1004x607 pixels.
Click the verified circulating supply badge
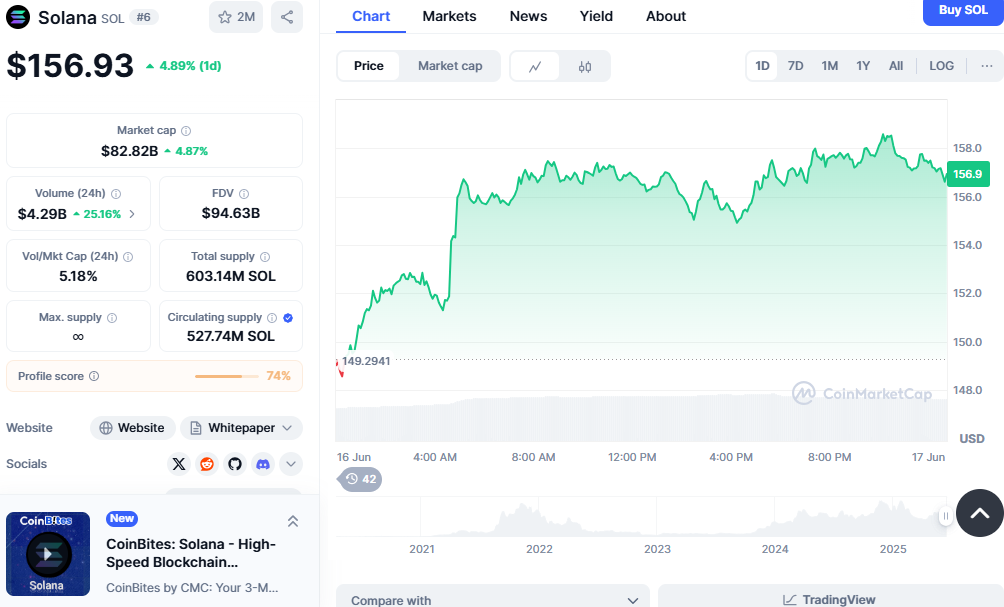(288, 318)
